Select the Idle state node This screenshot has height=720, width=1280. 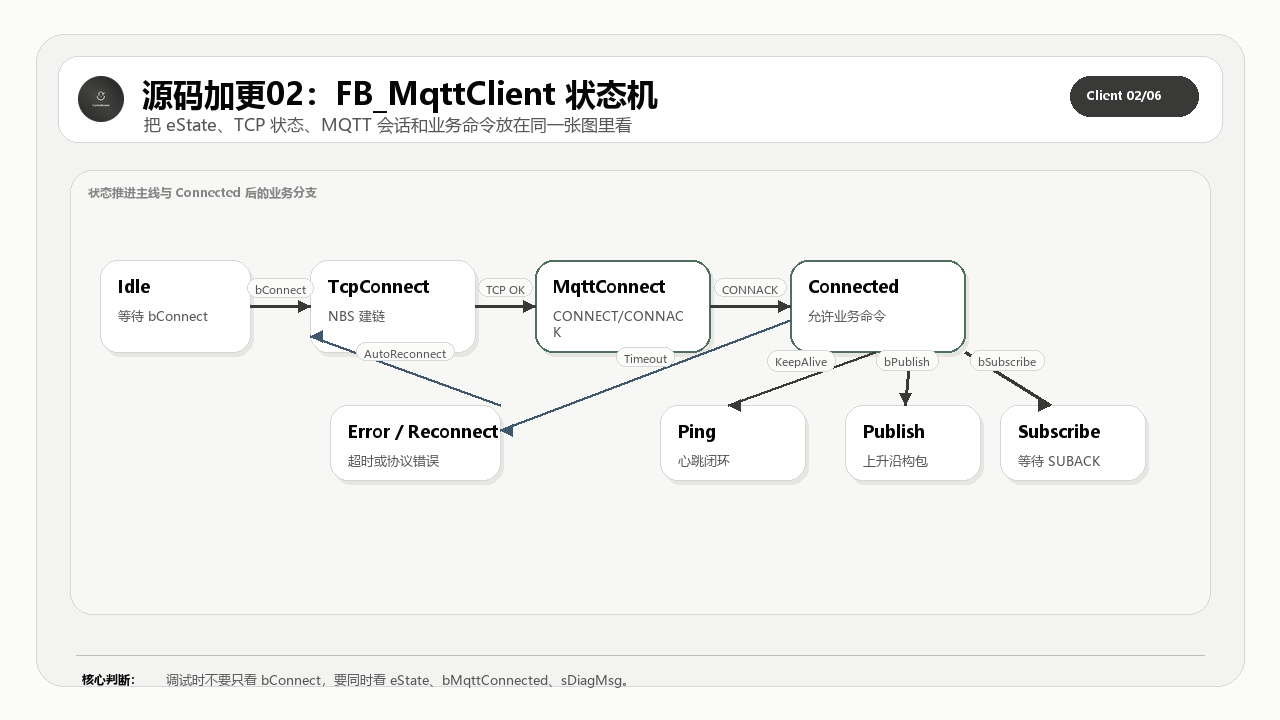pyautogui.click(x=175, y=306)
